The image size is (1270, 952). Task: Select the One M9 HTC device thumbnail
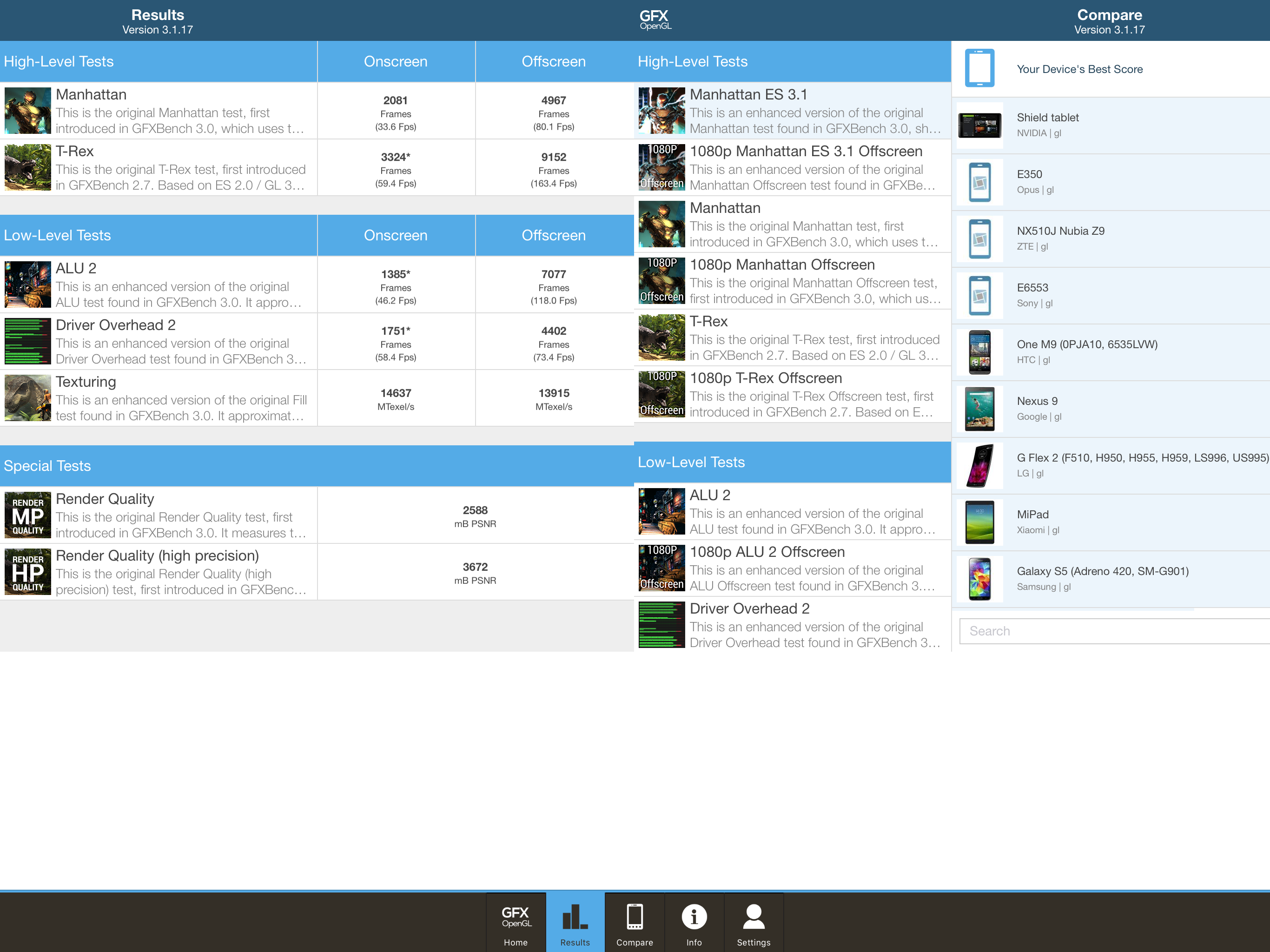tap(979, 352)
